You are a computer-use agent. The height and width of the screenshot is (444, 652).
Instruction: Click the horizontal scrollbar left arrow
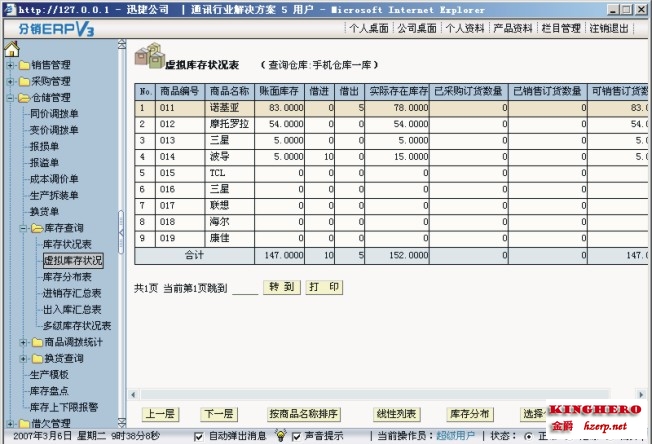(x=133, y=394)
